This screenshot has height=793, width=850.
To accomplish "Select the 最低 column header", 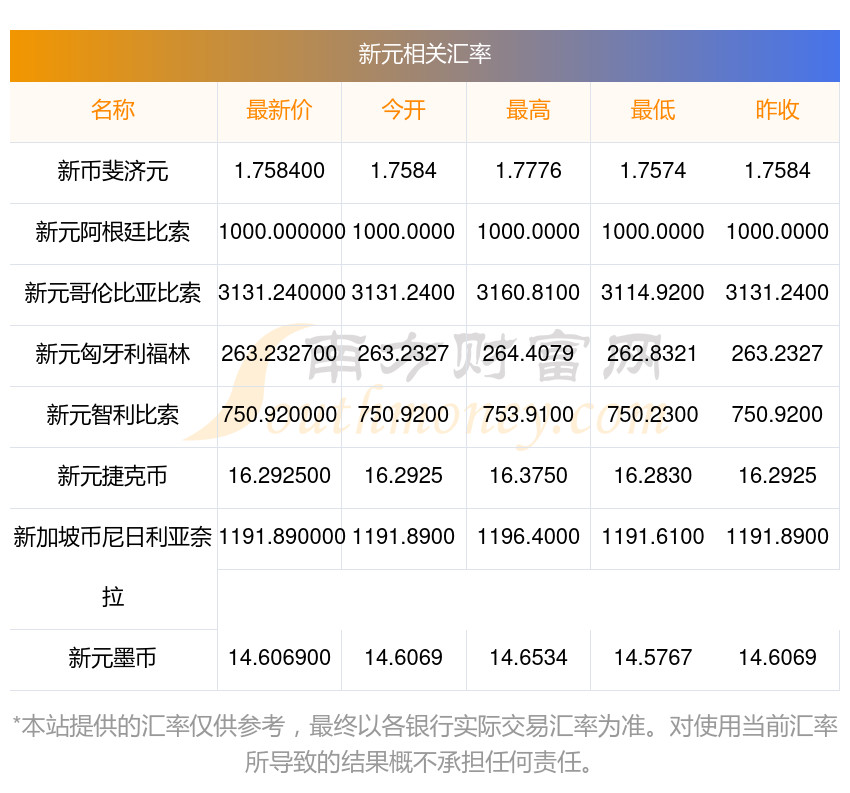I will (653, 110).
